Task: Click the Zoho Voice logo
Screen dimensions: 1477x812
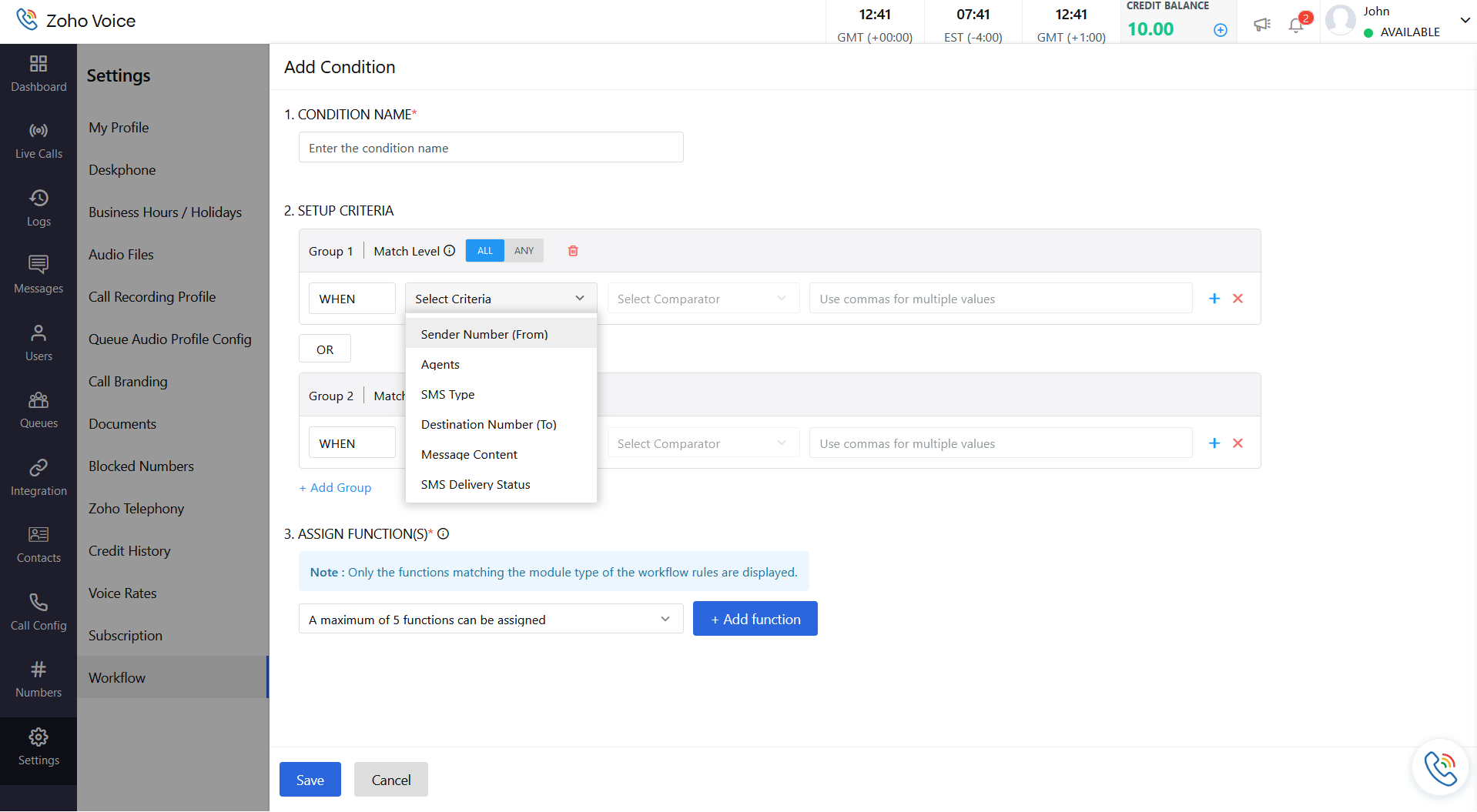Action: [76, 21]
